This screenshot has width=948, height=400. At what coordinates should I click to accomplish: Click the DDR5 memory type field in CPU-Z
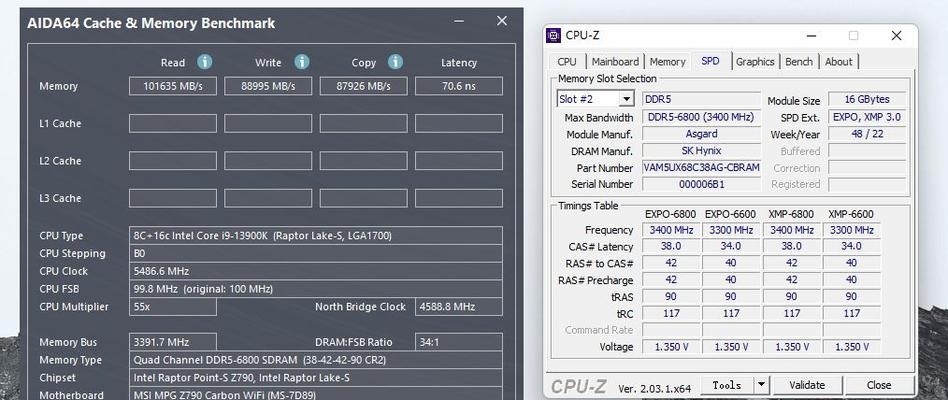coord(701,99)
